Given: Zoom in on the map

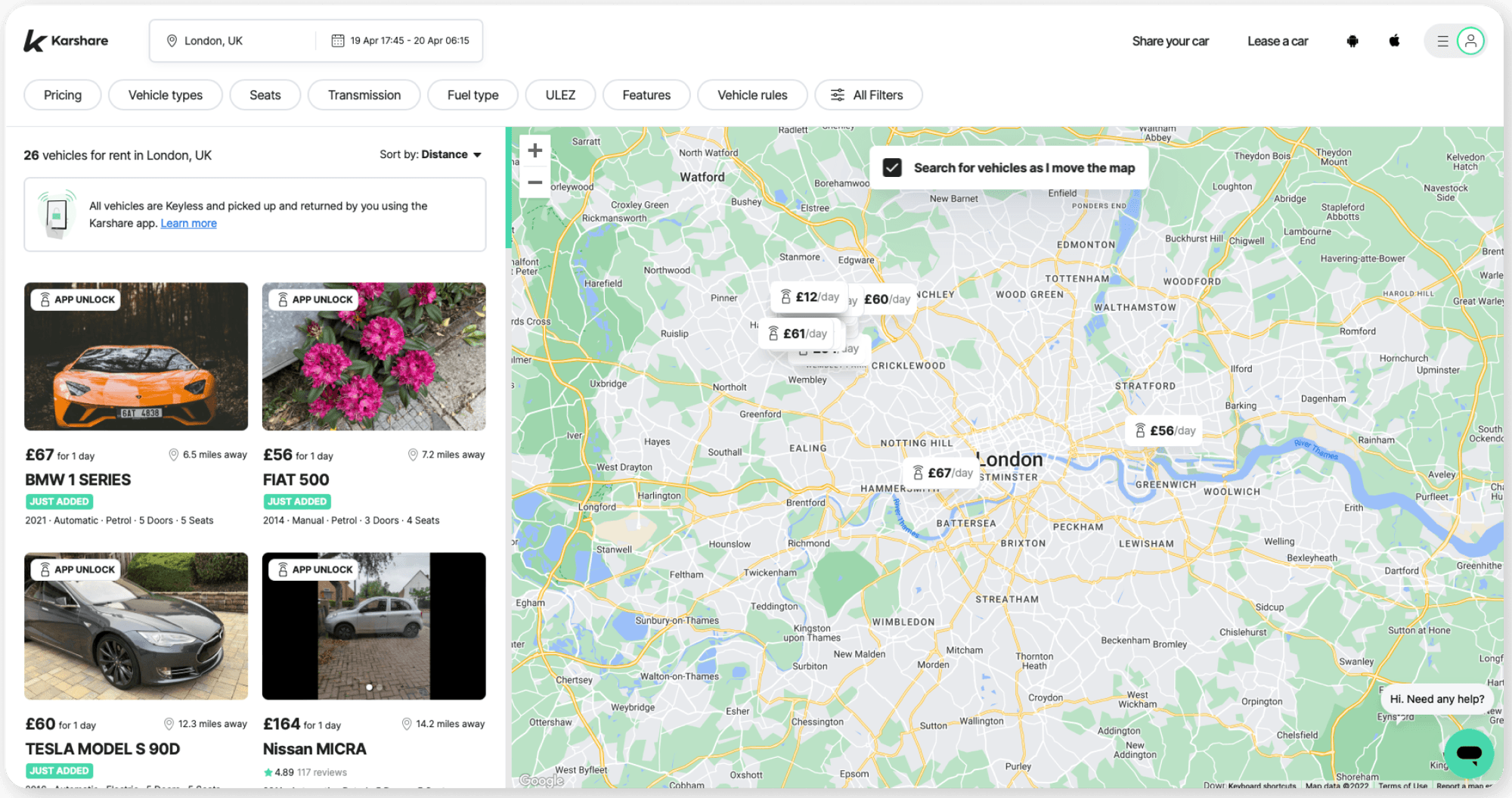Looking at the screenshot, I should click(535, 151).
